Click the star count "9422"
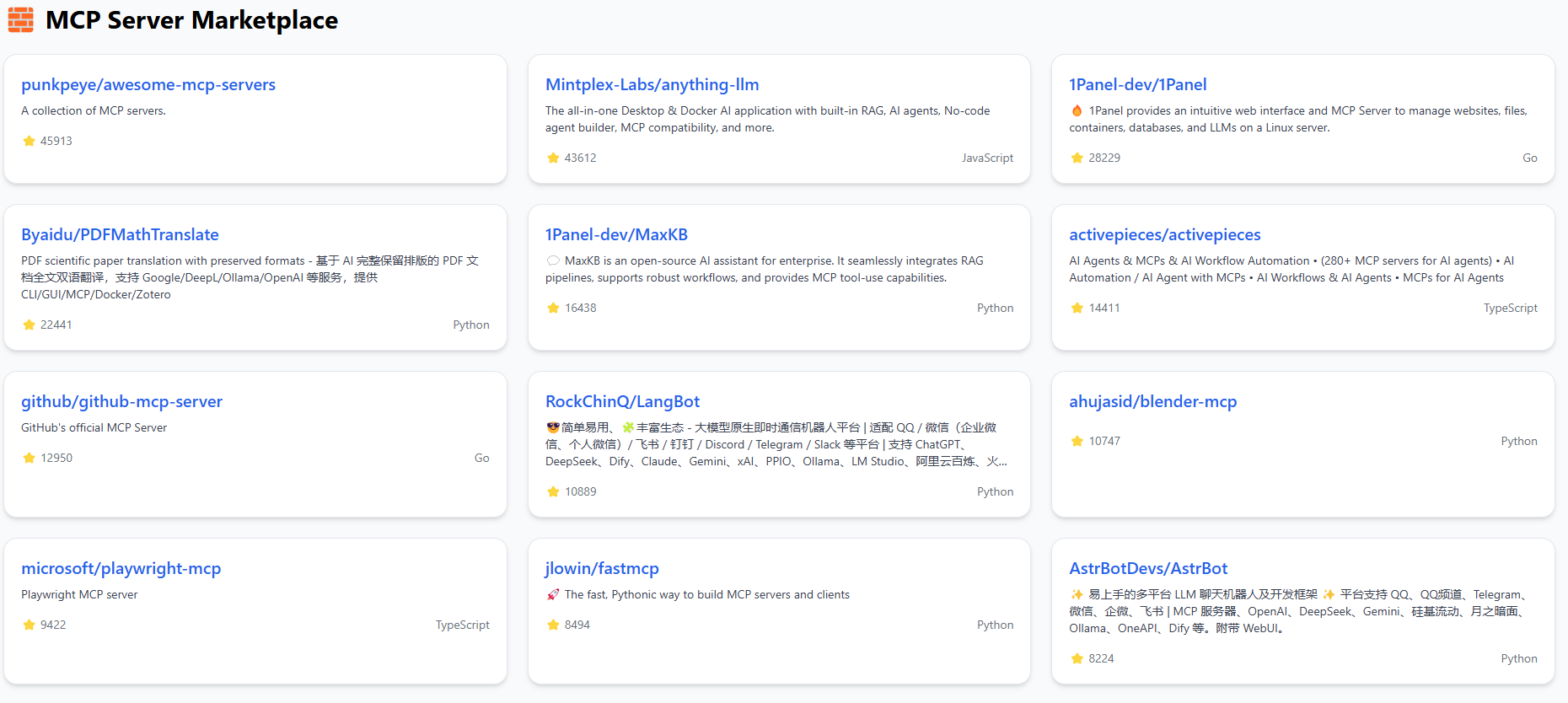1568x703 pixels. click(x=53, y=625)
